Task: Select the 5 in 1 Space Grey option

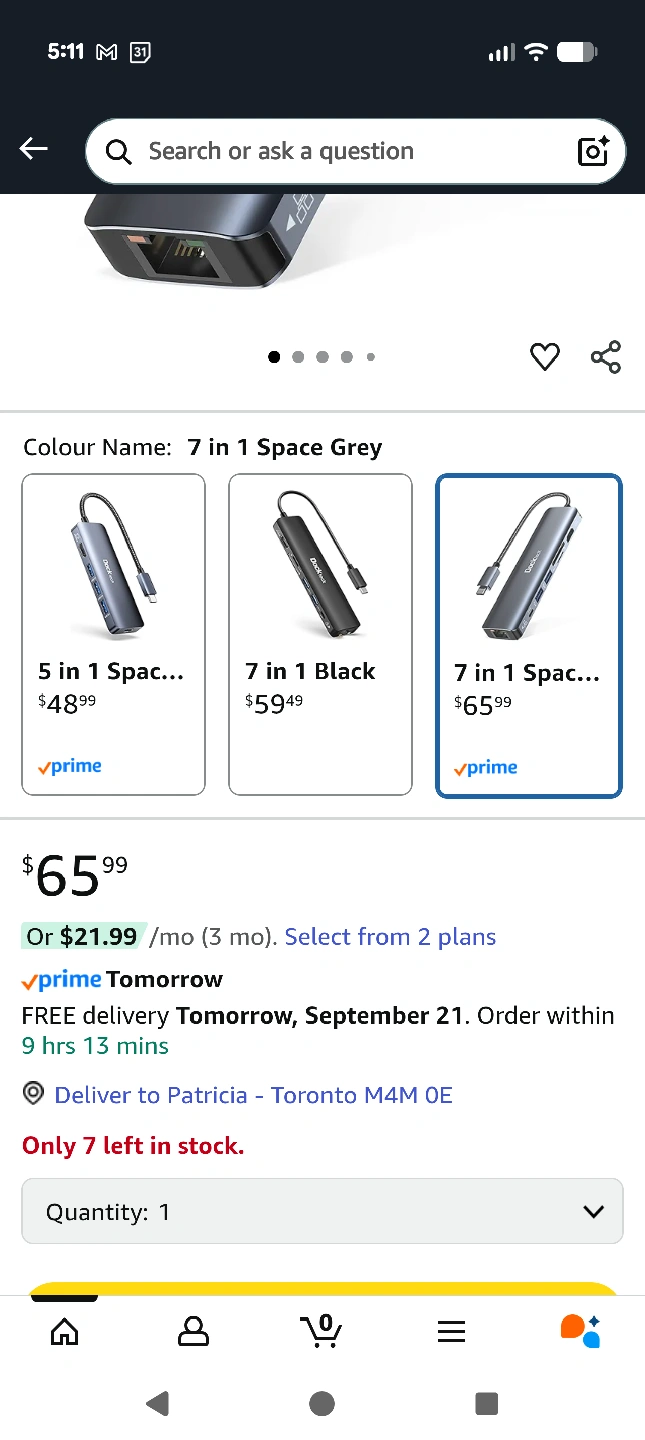Action: pyautogui.click(x=114, y=635)
